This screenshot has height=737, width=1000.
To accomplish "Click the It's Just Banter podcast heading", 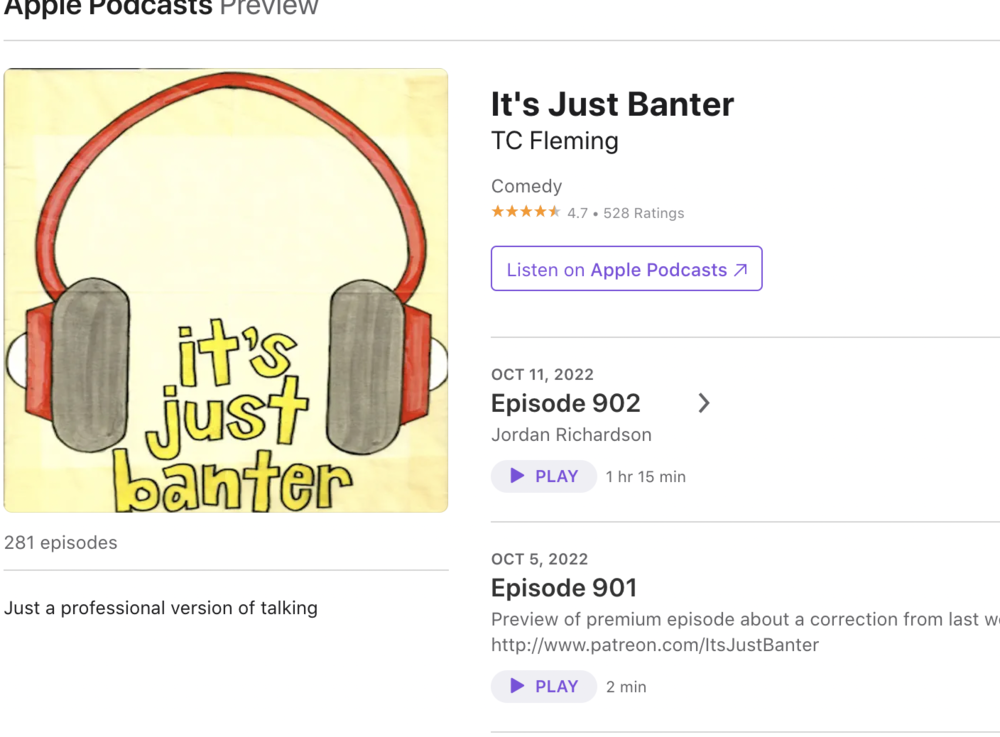I will pos(612,104).
